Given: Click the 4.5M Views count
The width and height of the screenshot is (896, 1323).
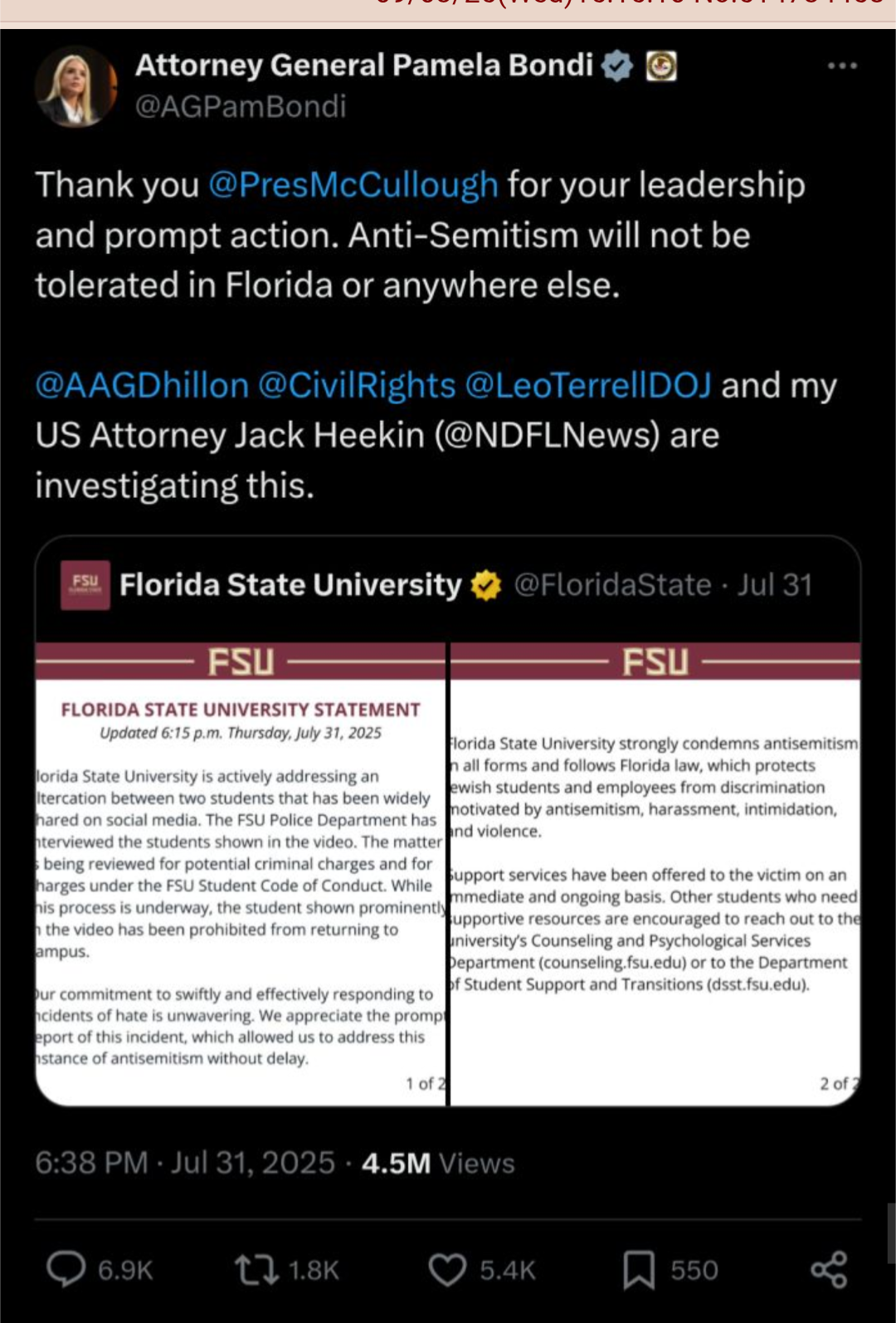Looking at the screenshot, I should click(x=438, y=1163).
